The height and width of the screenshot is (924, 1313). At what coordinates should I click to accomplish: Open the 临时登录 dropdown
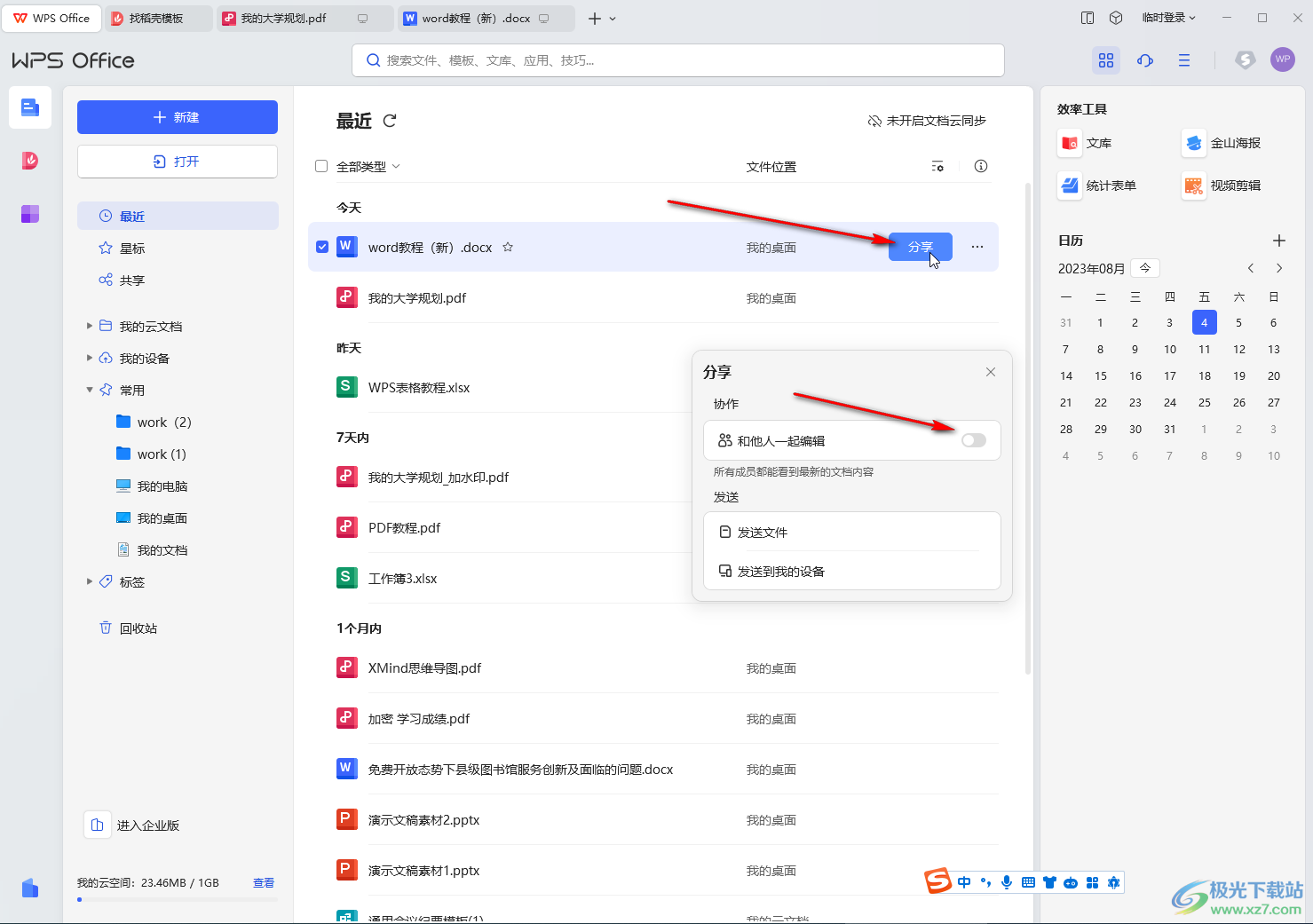[1169, 18]
